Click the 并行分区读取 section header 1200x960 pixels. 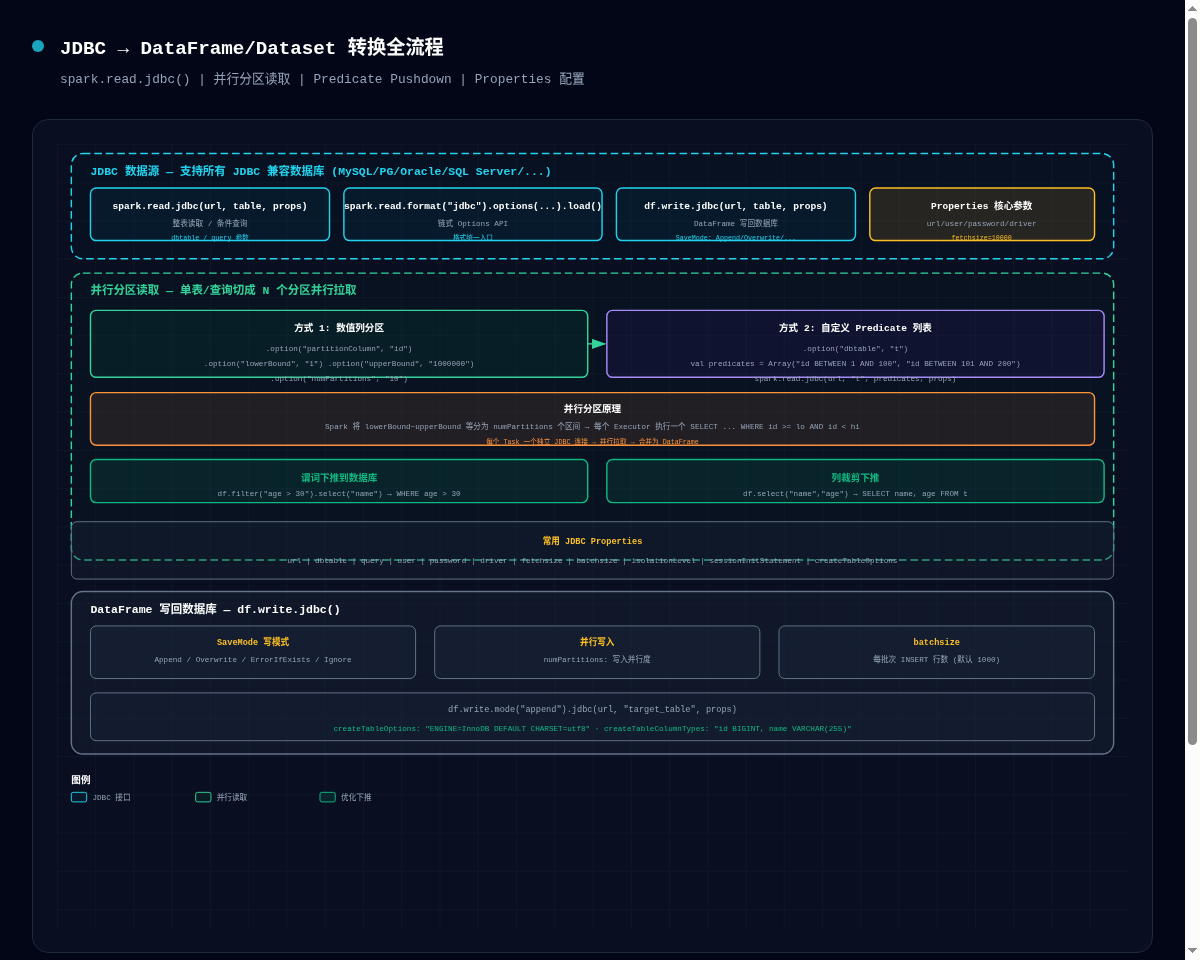(223, 290)
